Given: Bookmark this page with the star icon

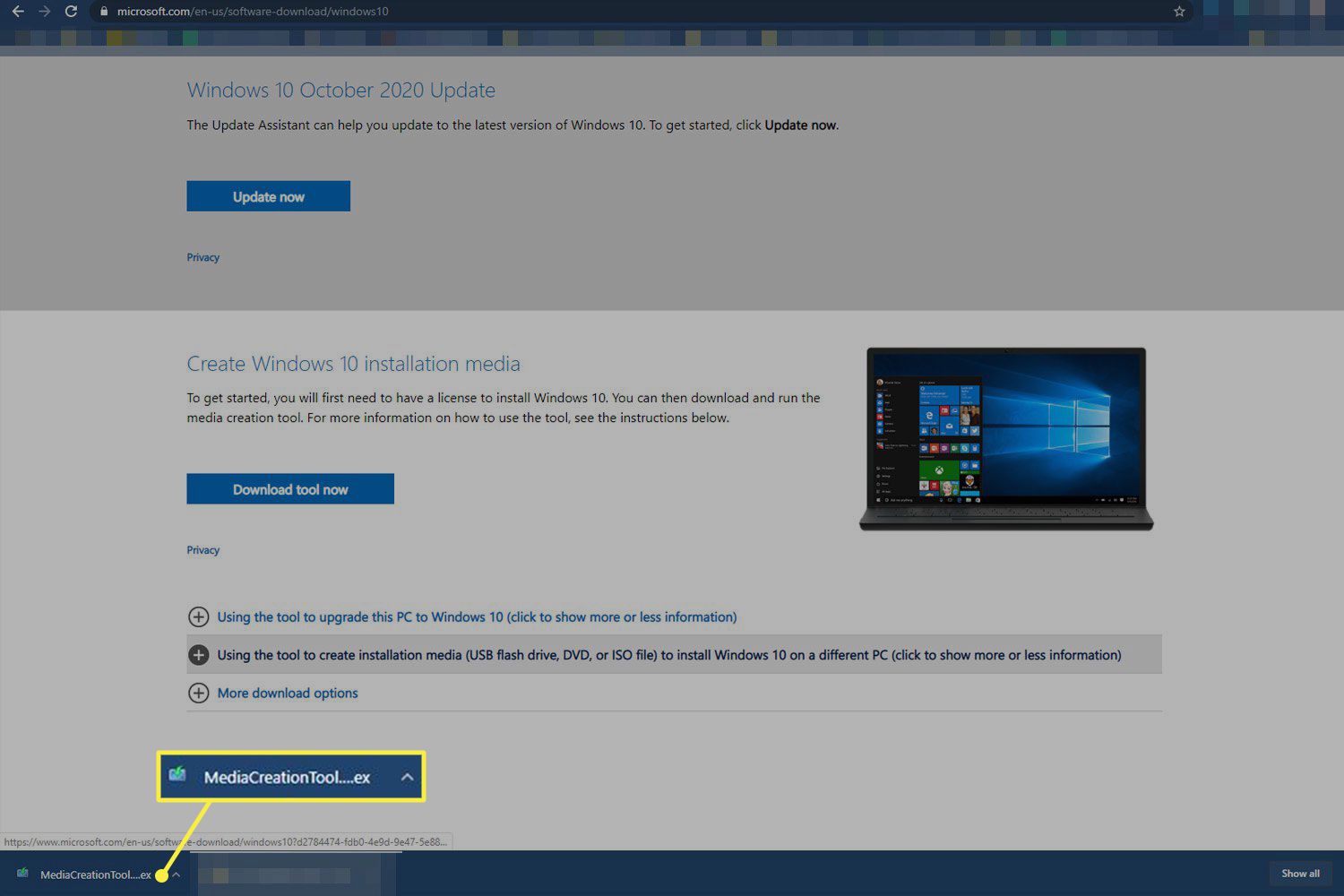Looking at the screenshot, I should point(1179,12).
